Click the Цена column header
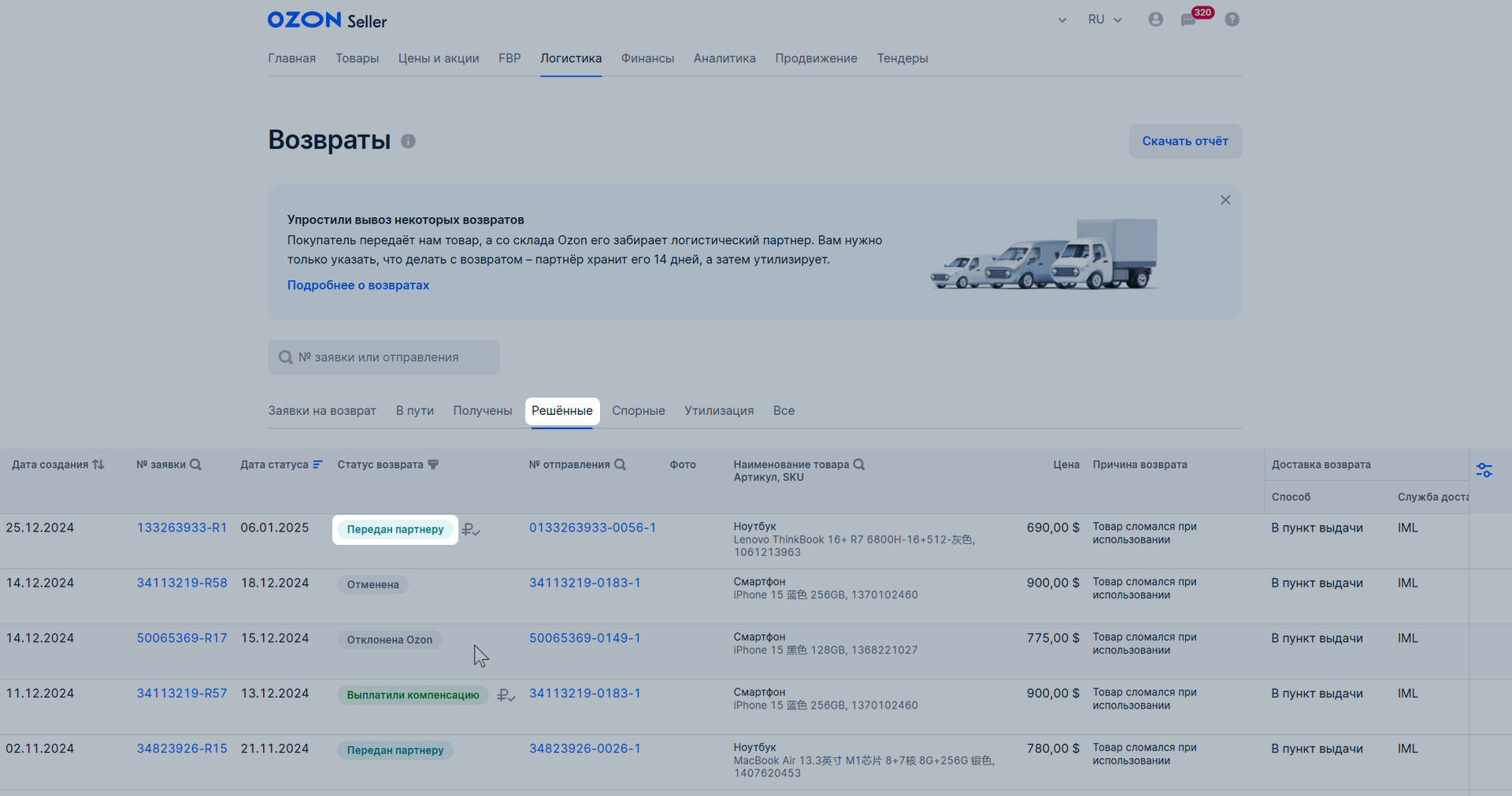 point(1066,465)
